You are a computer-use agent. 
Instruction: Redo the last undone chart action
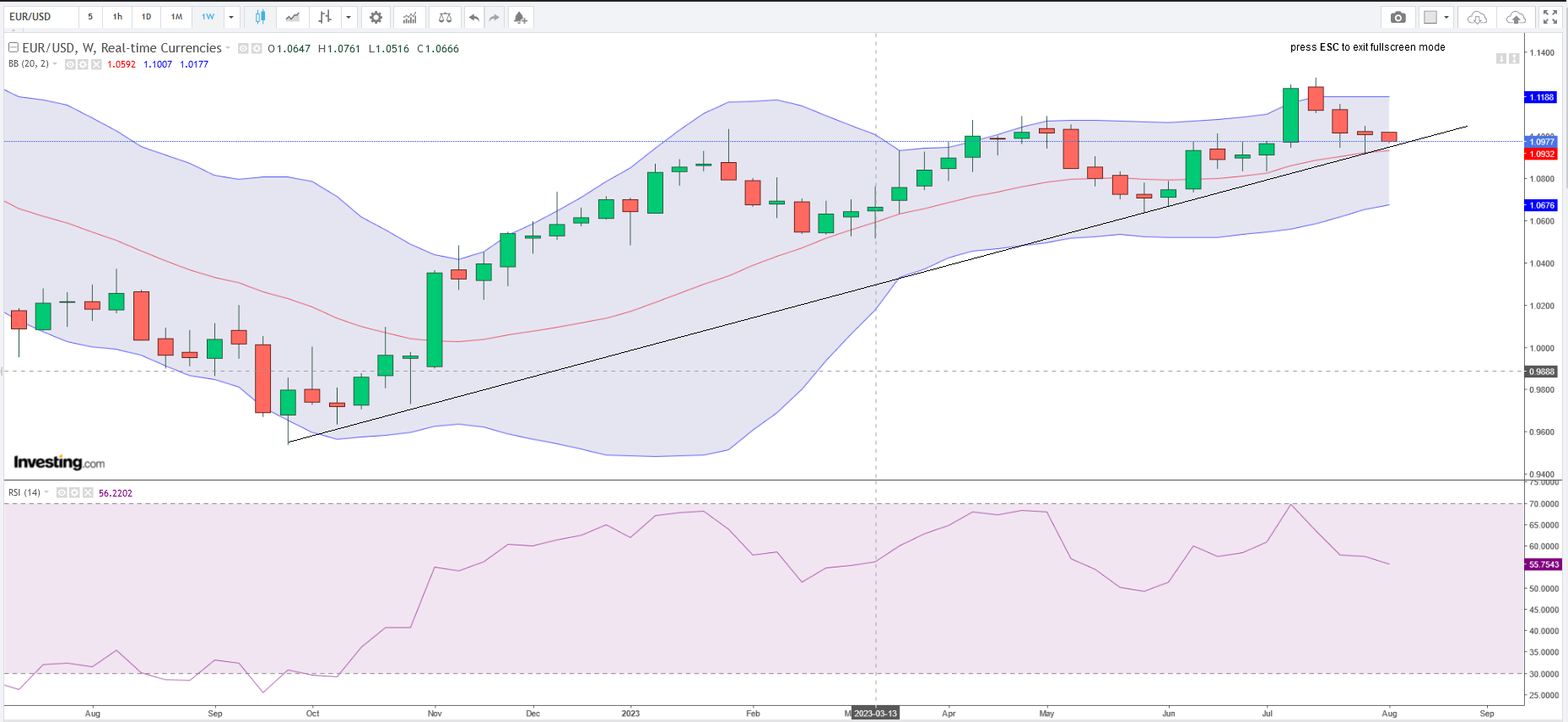[495, 17]
